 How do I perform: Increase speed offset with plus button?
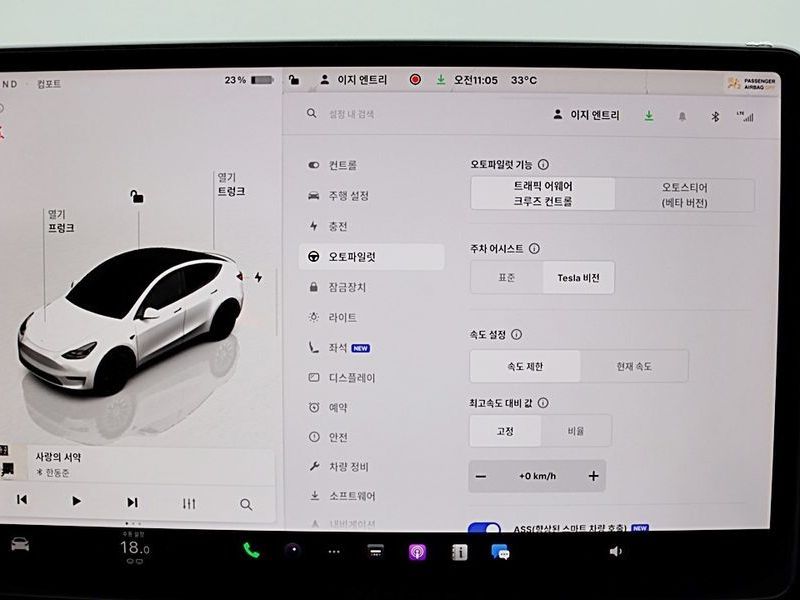(x=593, y=476)
